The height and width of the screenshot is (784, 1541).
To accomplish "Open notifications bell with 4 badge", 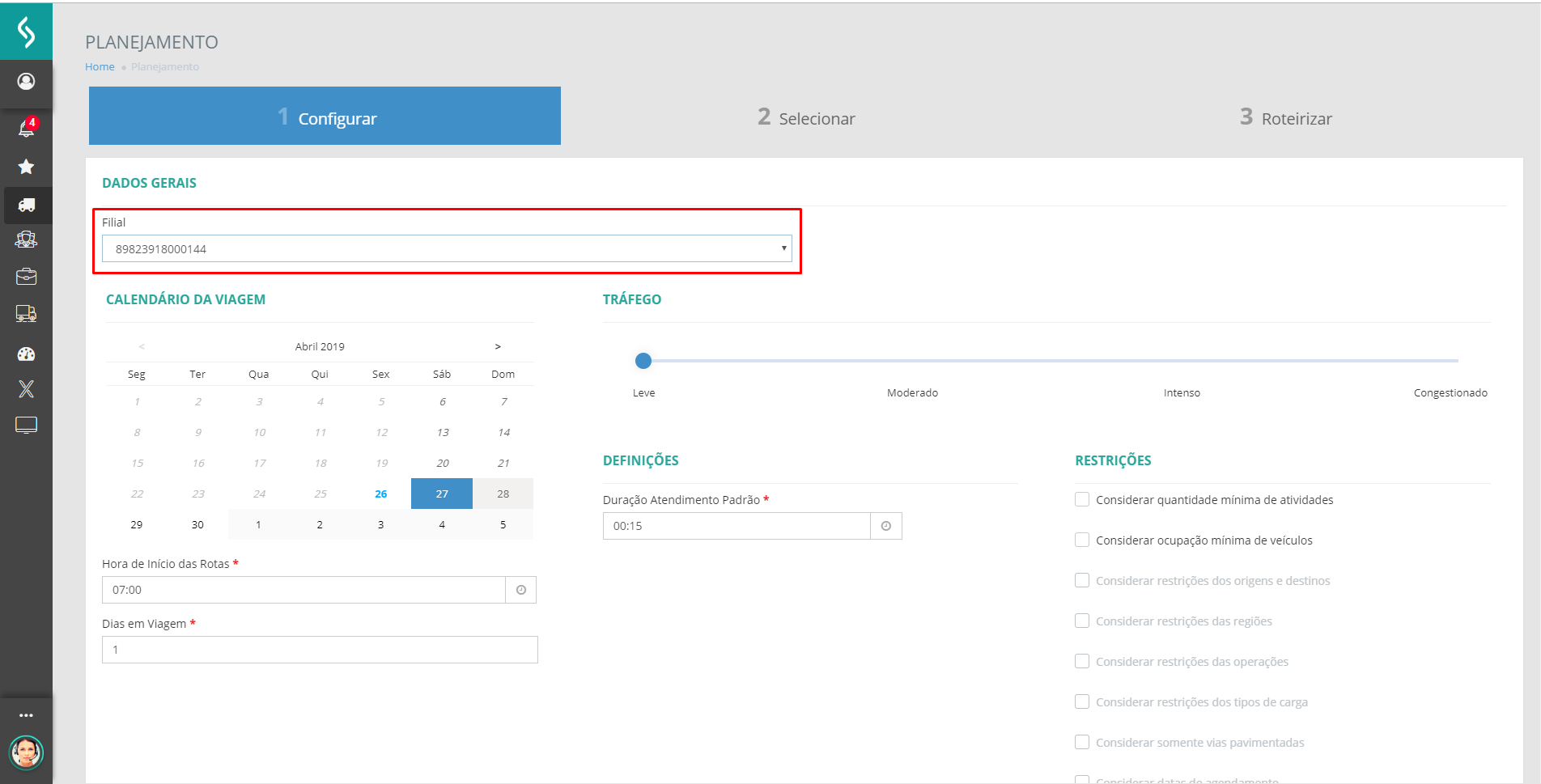I will 27,127.
